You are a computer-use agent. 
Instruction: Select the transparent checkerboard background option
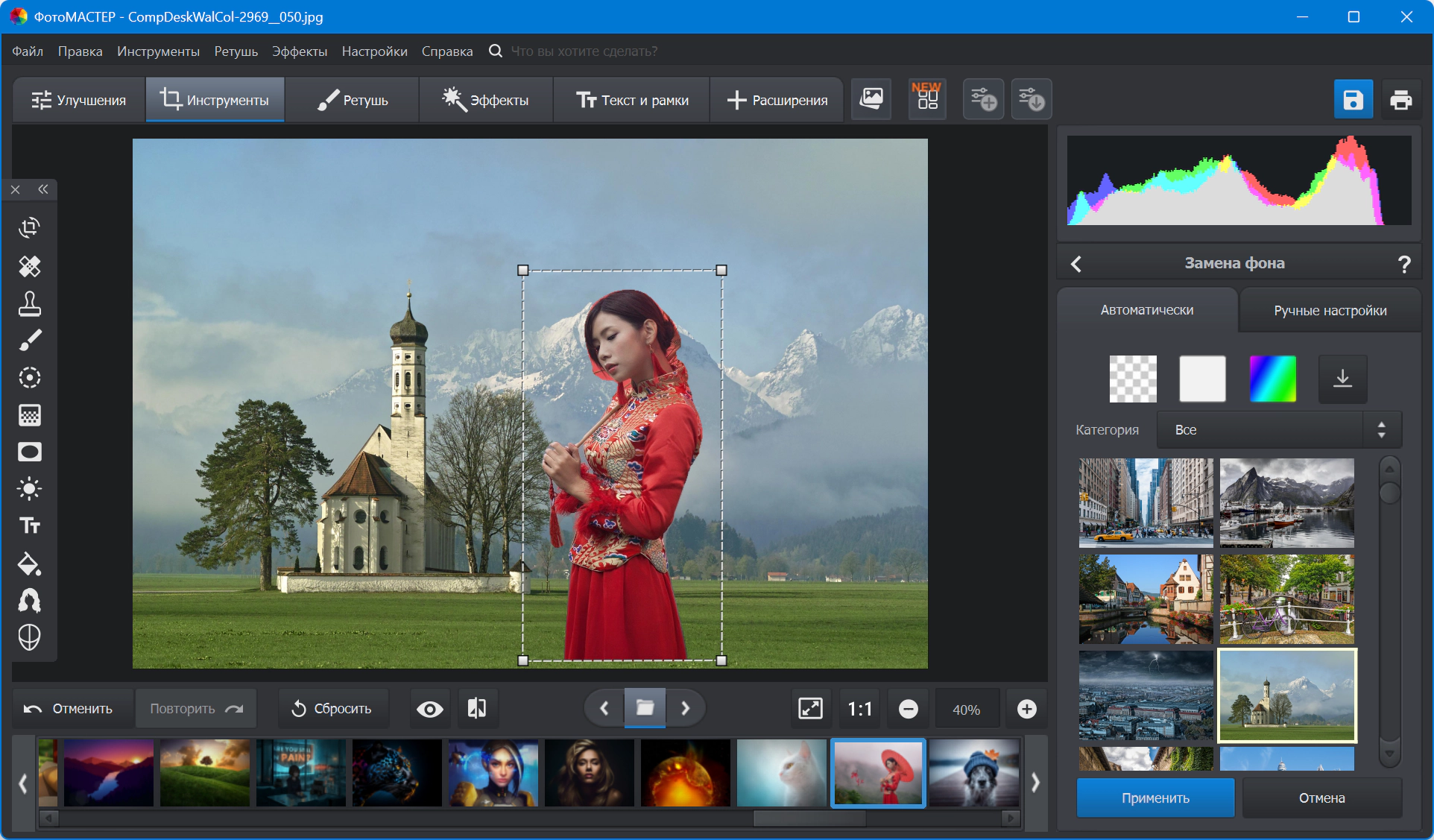coord(1132,379)
